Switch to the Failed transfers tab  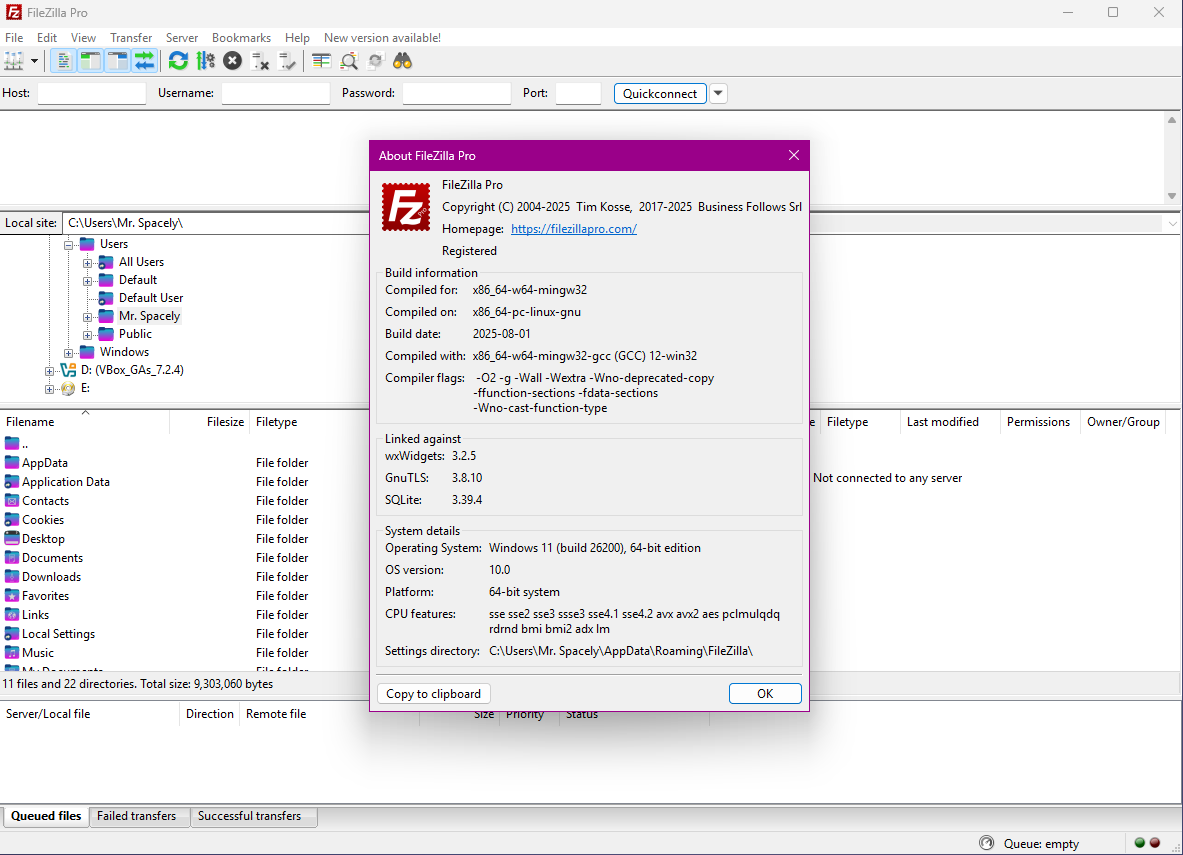point(137,816)
